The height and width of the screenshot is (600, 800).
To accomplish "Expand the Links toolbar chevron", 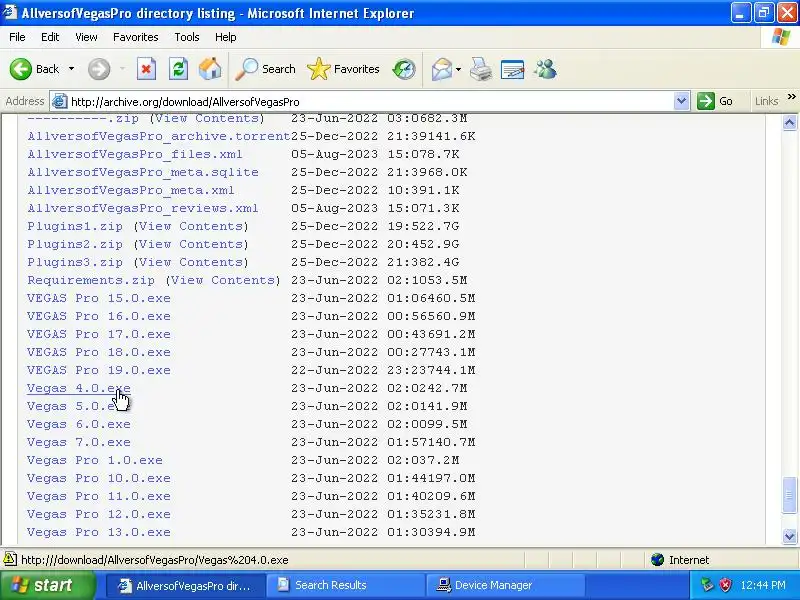I will point(791,96).
